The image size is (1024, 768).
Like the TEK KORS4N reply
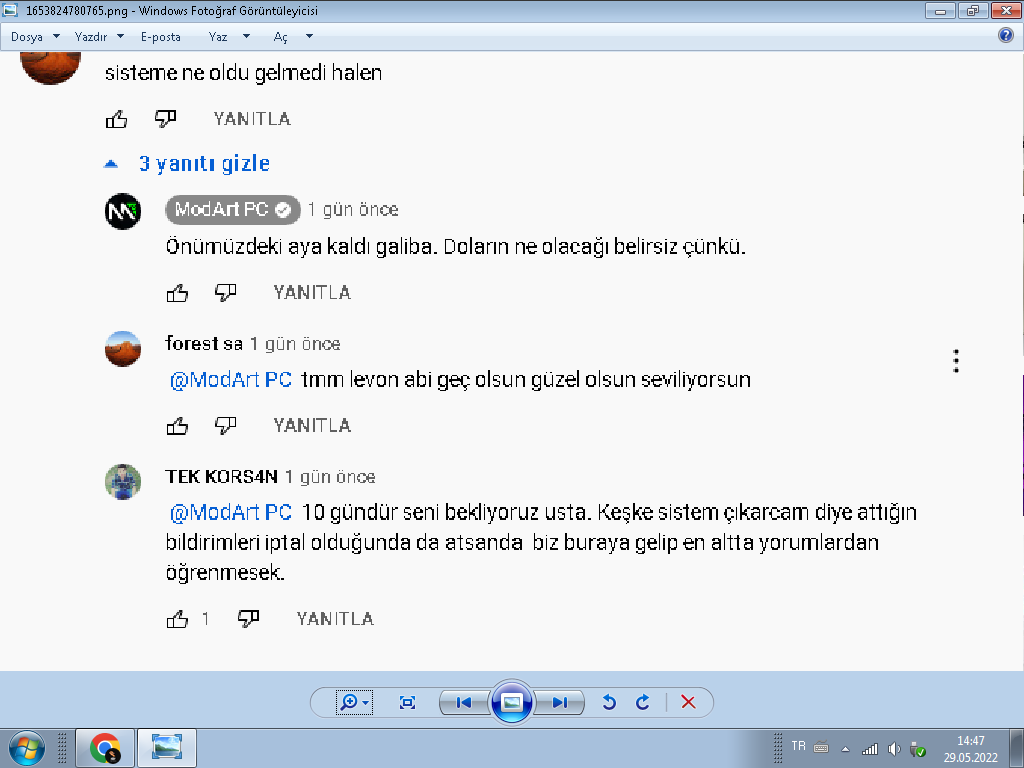177,618
